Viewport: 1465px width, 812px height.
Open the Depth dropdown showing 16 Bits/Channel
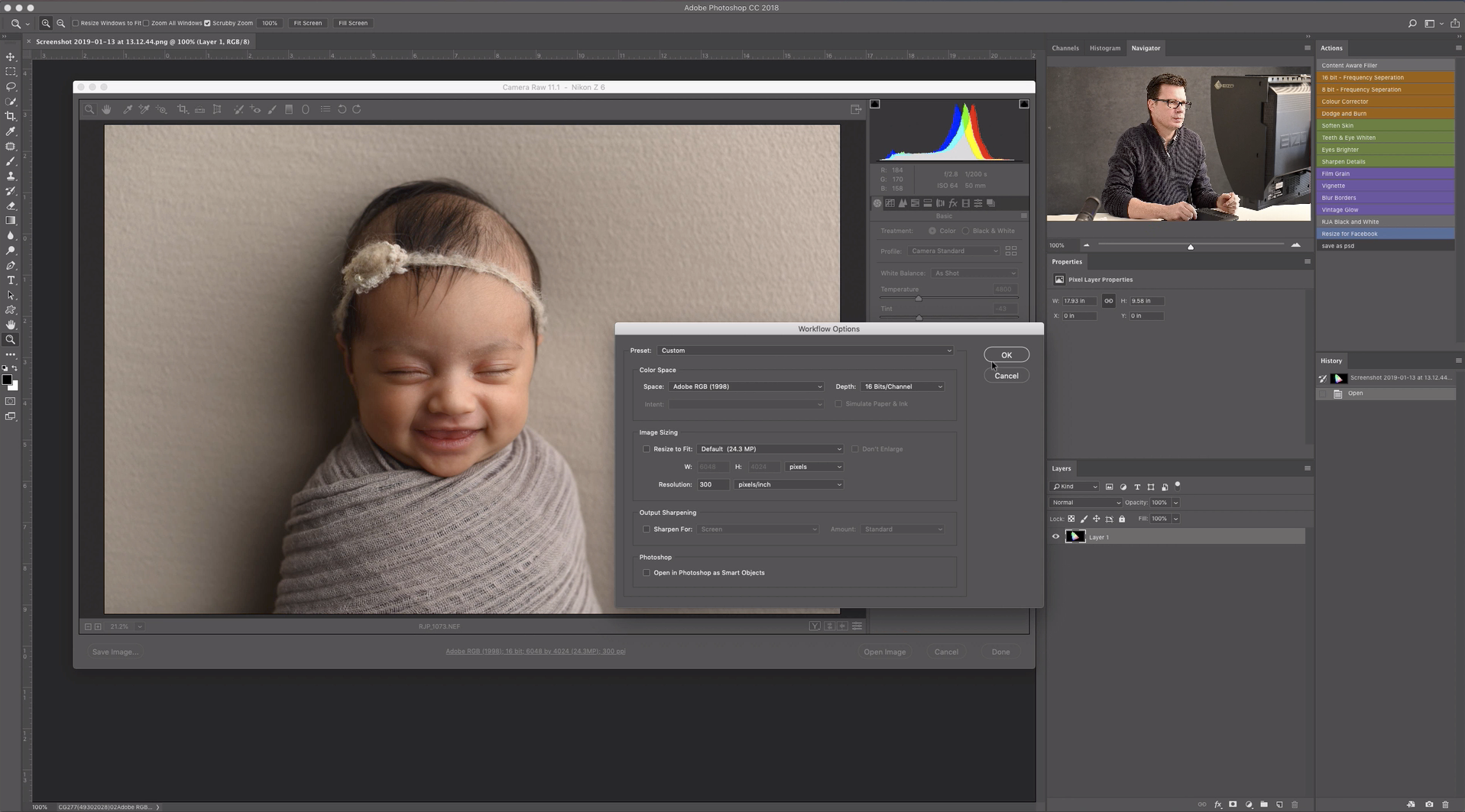(903, 387)
